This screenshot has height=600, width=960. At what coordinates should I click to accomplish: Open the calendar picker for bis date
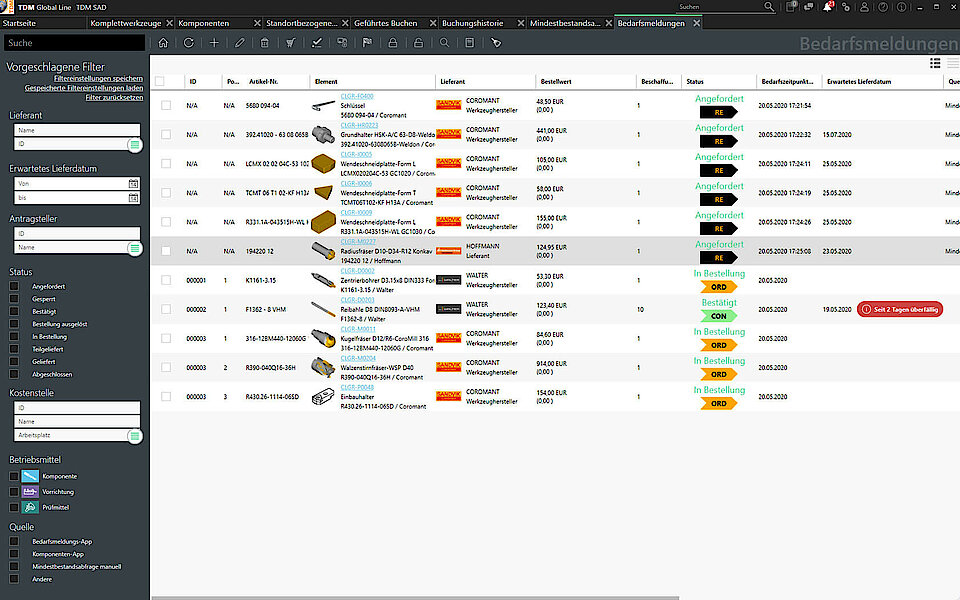click(133, 198)
